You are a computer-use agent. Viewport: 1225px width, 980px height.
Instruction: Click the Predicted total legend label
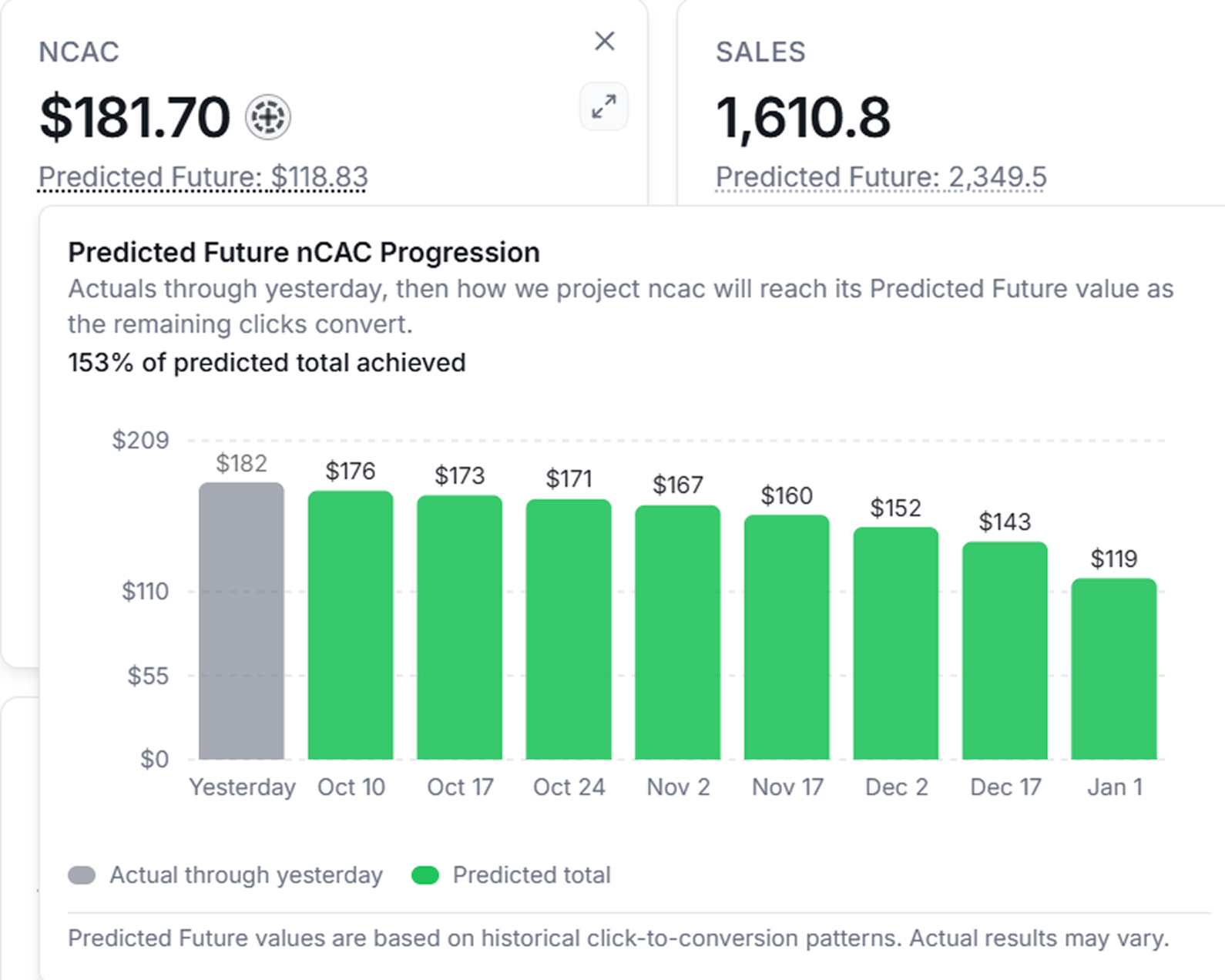point(532,875)
